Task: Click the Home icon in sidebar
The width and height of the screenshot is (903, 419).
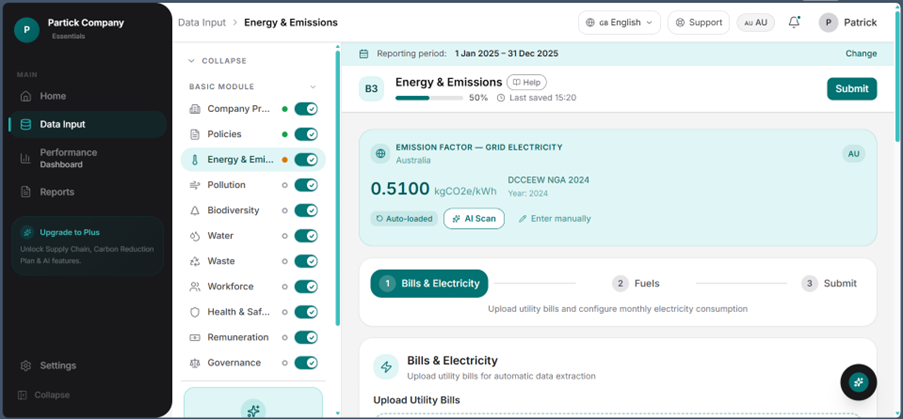Action: pyautogui.click(x=25, y=96)
